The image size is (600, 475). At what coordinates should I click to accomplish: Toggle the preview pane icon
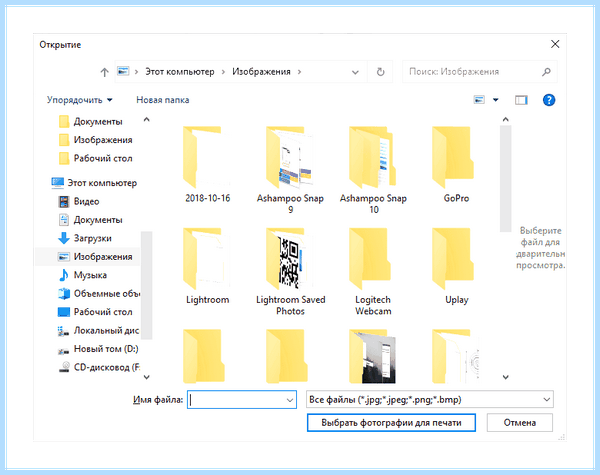[x=521, y=100]
